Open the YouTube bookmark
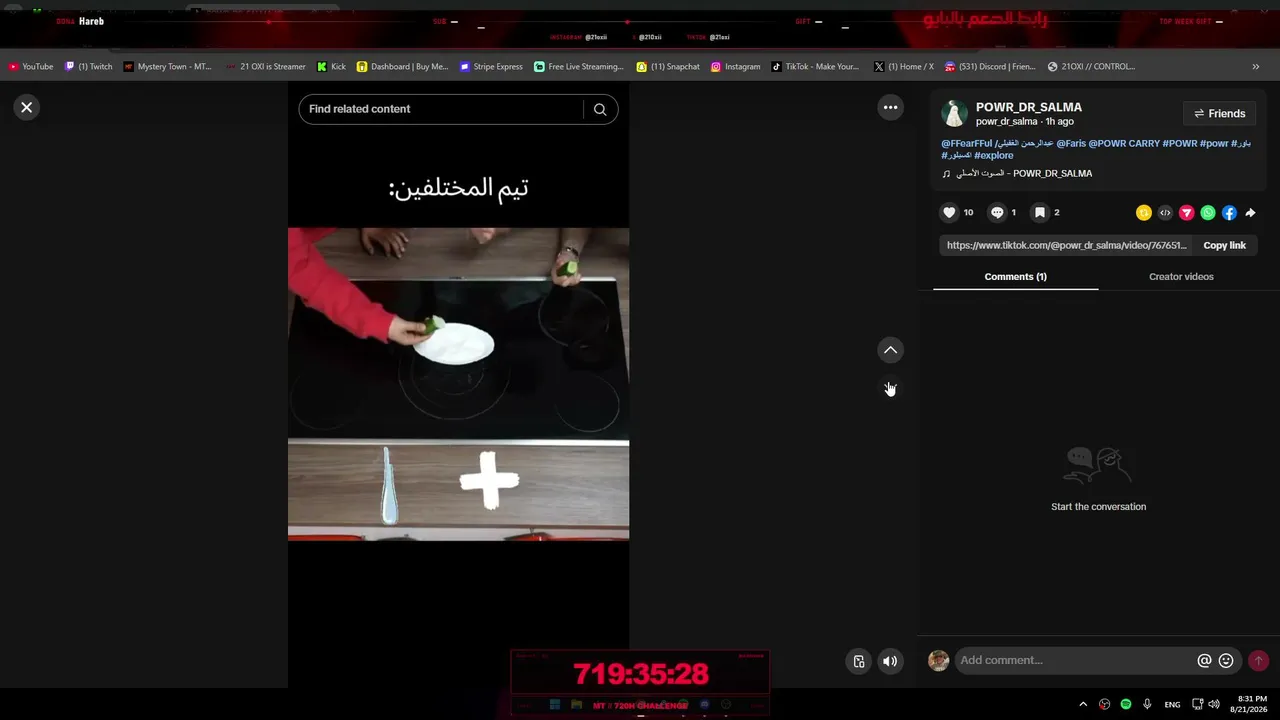Image resolution: width=1280 pixels, height=720 pixels. pyautogui.click(x=31, y=67)
